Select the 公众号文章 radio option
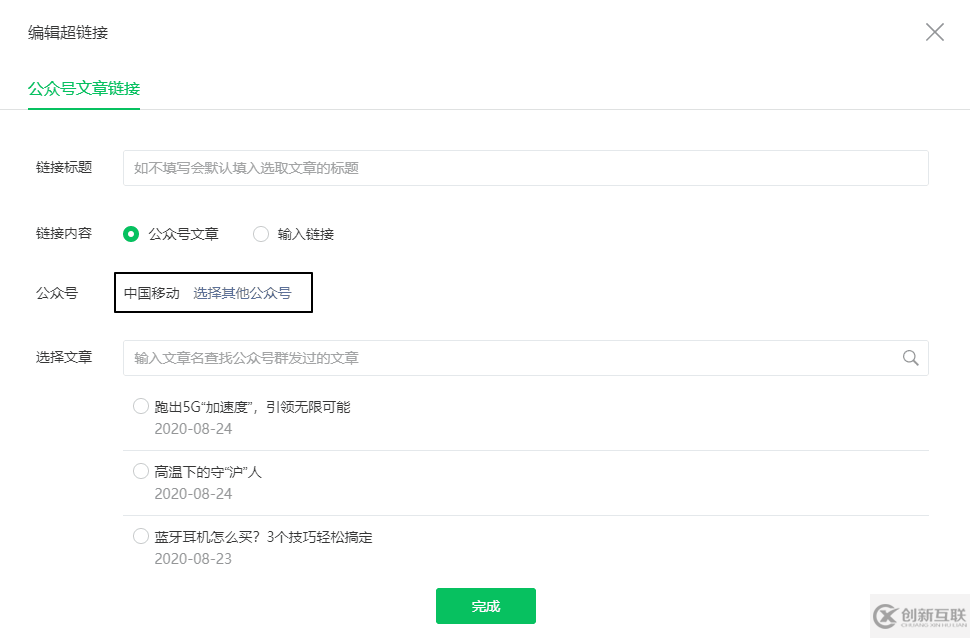 click(131, 234)
